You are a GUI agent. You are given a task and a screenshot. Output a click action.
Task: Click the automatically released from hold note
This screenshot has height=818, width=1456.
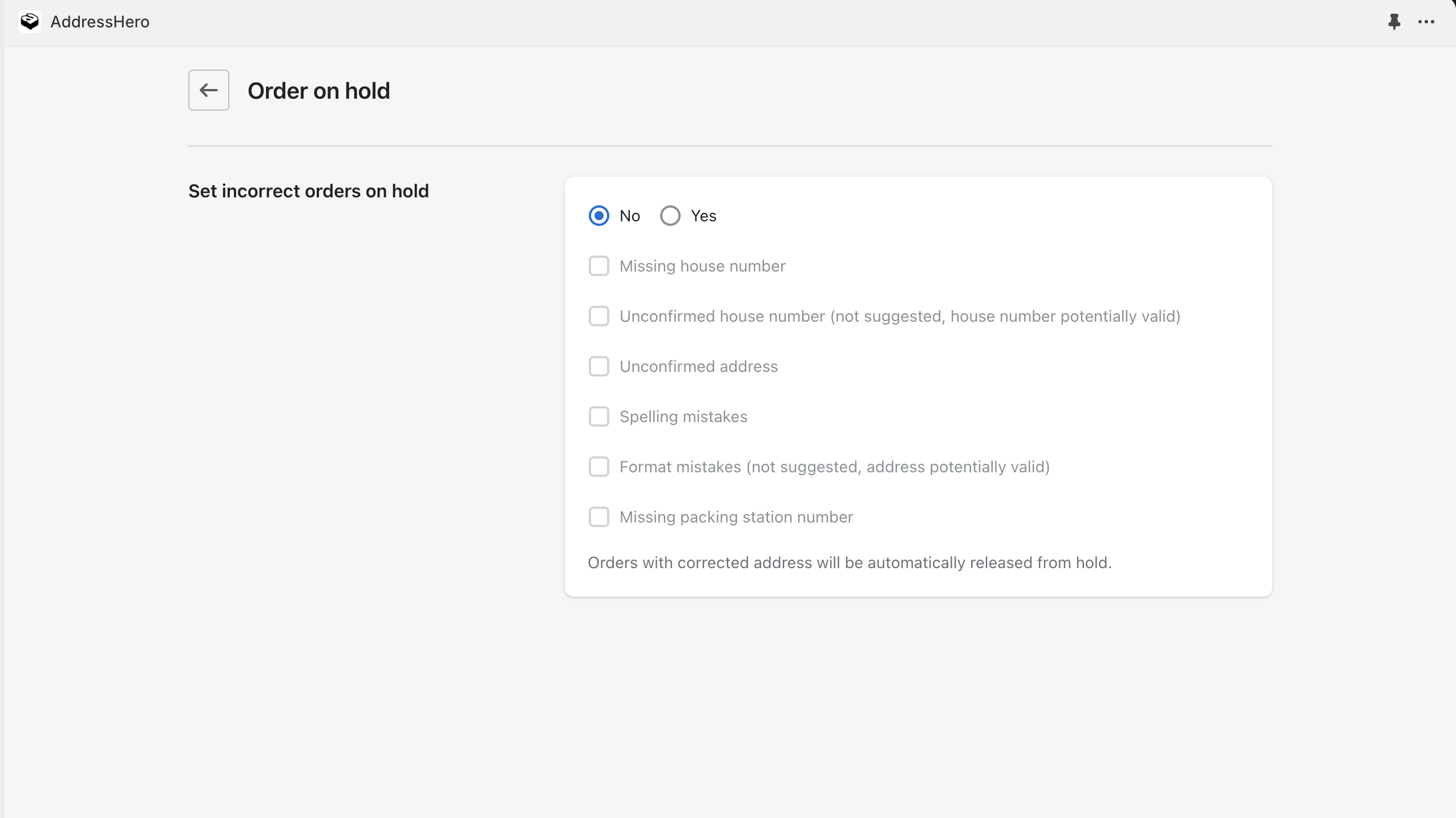click(850, 562)
